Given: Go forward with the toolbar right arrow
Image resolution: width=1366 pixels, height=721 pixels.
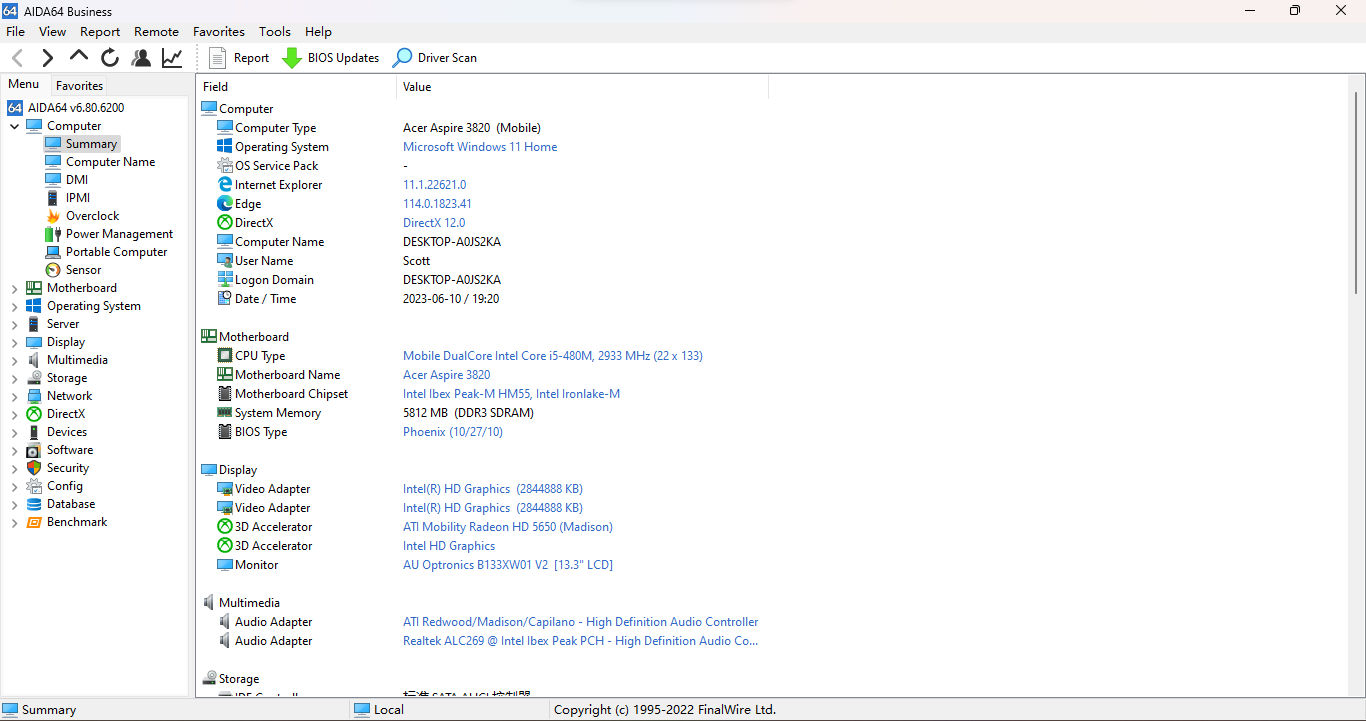Looking at the screenshot, I should coord(47,58).
